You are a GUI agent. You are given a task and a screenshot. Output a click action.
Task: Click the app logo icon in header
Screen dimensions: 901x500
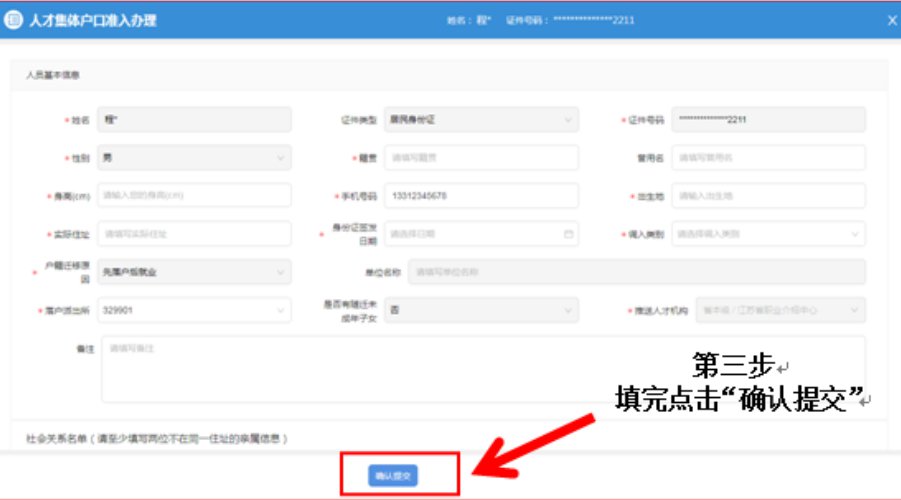click(x=14, y=20)
